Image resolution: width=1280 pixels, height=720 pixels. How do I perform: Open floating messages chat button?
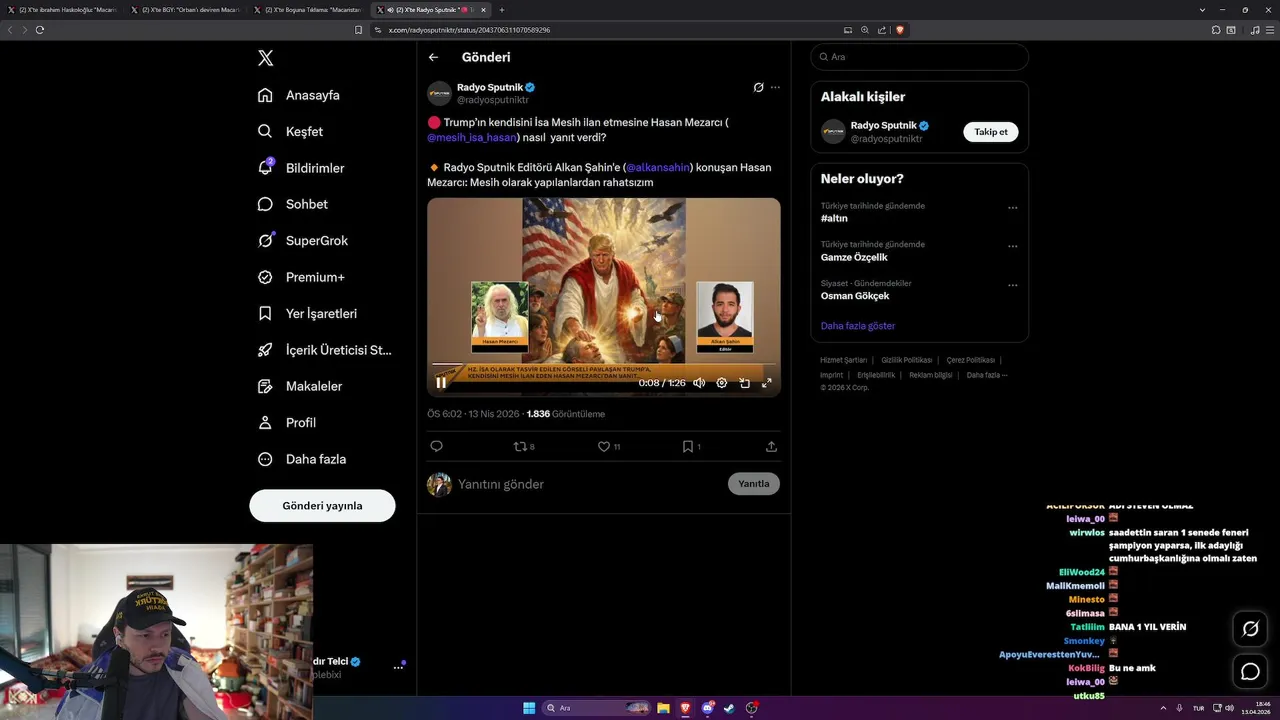coord(1250,671)
